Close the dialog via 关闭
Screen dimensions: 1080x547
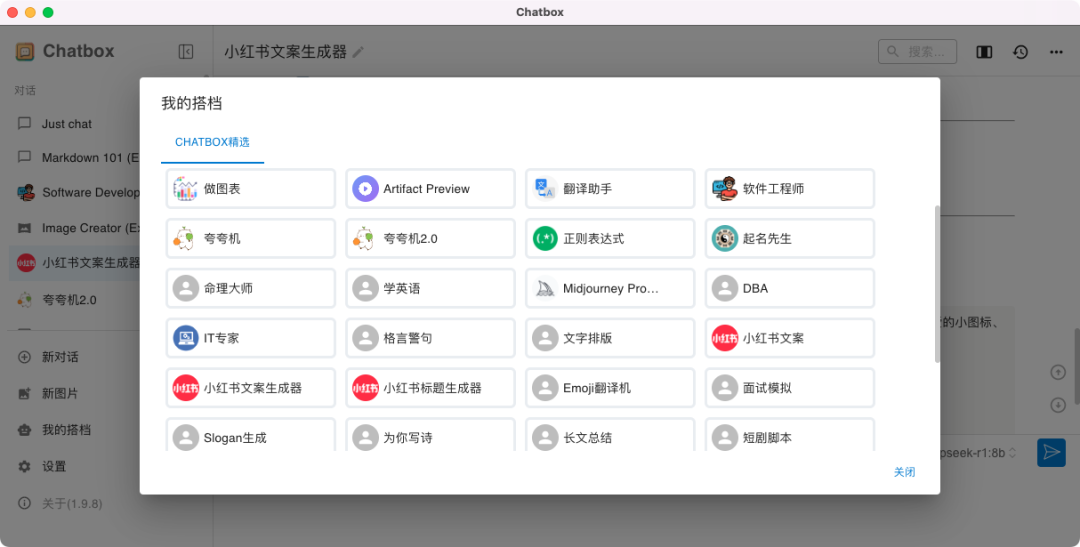(x=904, y=472)
